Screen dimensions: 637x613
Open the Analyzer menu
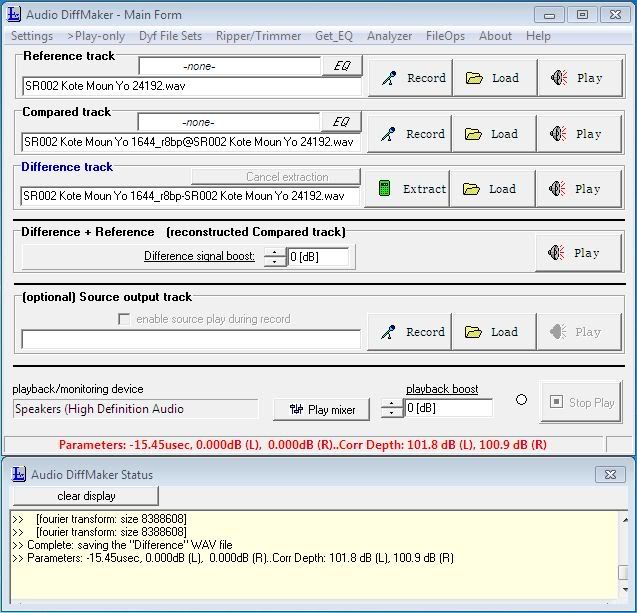(389, 36)
